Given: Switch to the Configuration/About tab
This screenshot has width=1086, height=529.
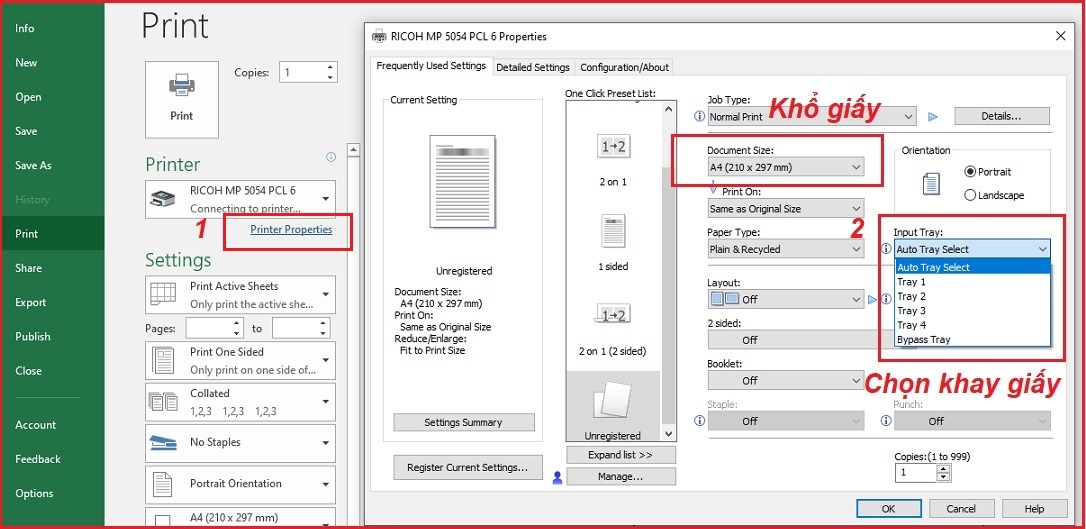Looking at the screenshot, I should click(624, 67).
